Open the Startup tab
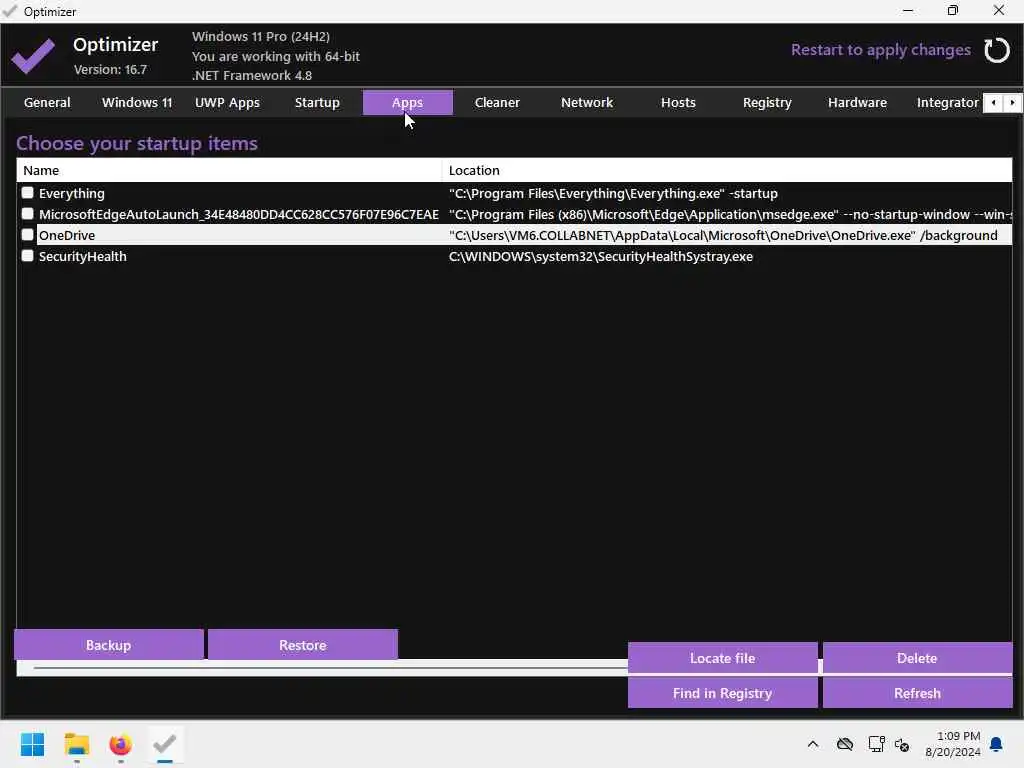 (317, 103)
